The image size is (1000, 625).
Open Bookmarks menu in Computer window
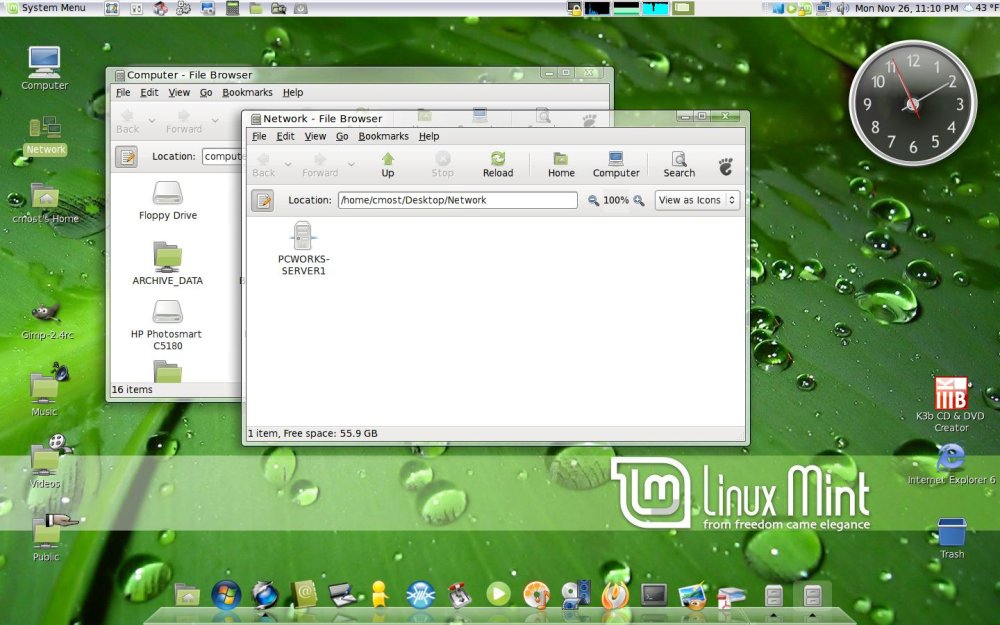pyautogui.click(x=247, y=92)
